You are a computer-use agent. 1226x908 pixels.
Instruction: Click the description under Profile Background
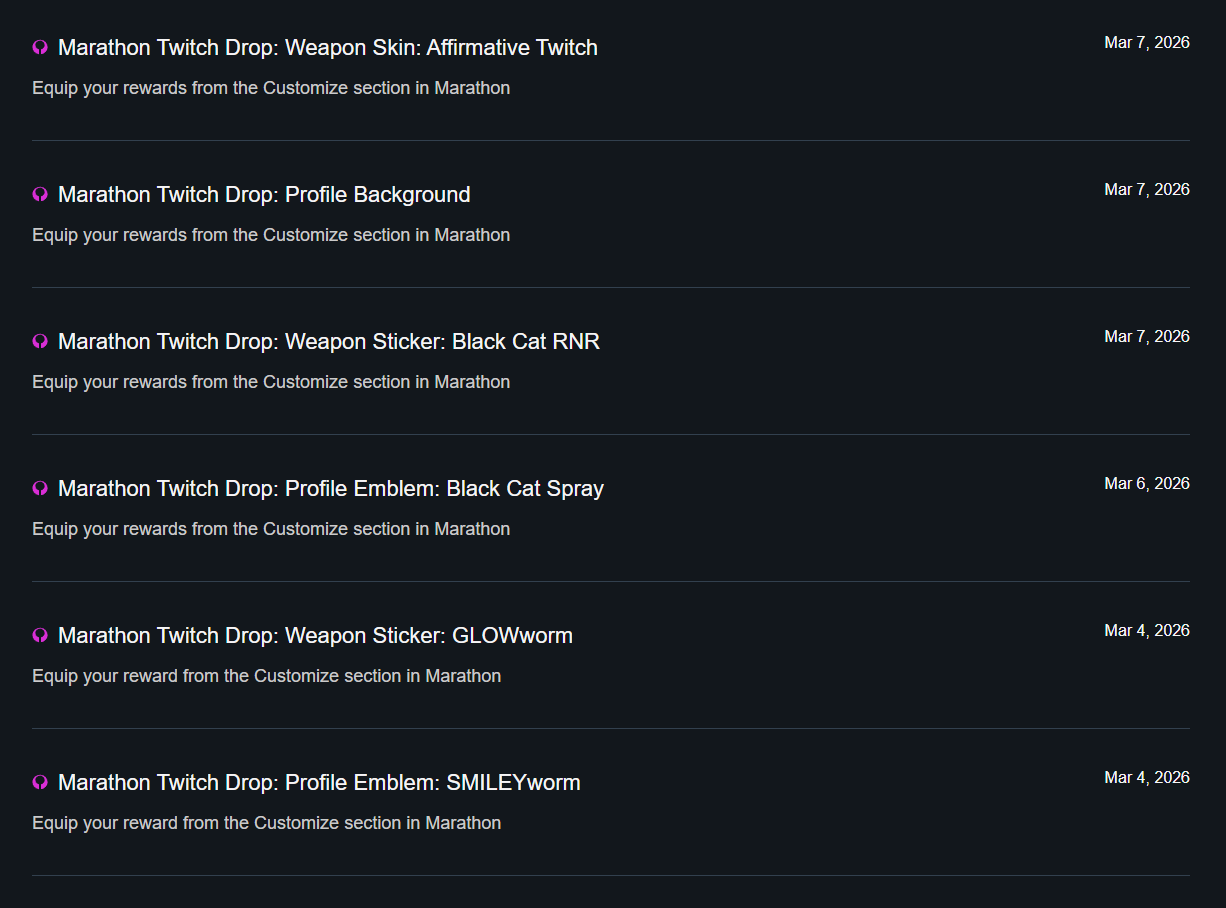(x=271, y=235)
